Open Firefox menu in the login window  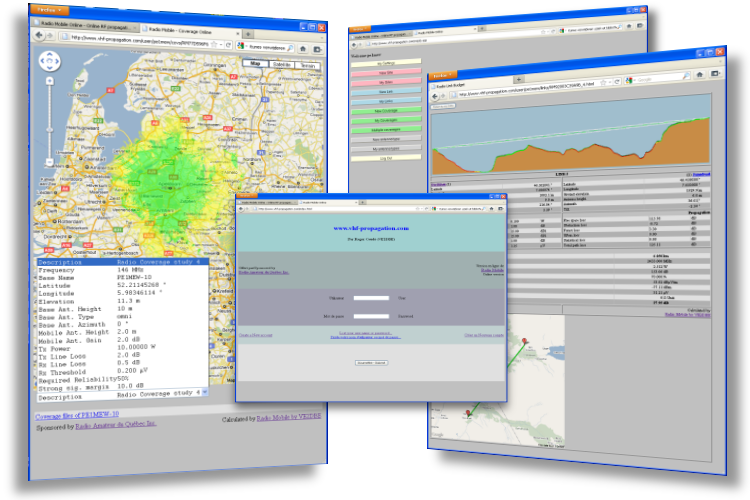coord(247,195)
